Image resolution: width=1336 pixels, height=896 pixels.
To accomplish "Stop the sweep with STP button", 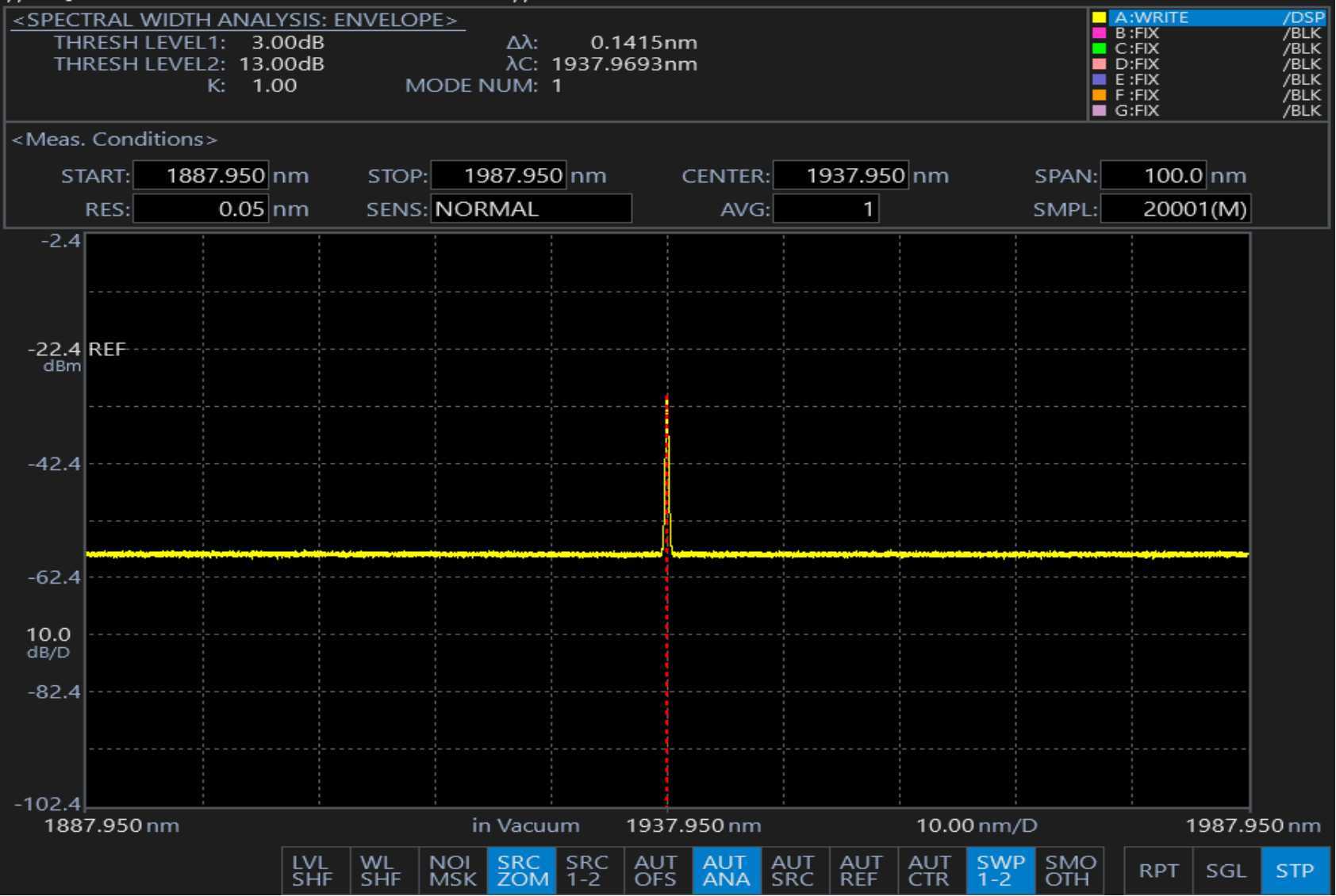I will [1294, 871].
